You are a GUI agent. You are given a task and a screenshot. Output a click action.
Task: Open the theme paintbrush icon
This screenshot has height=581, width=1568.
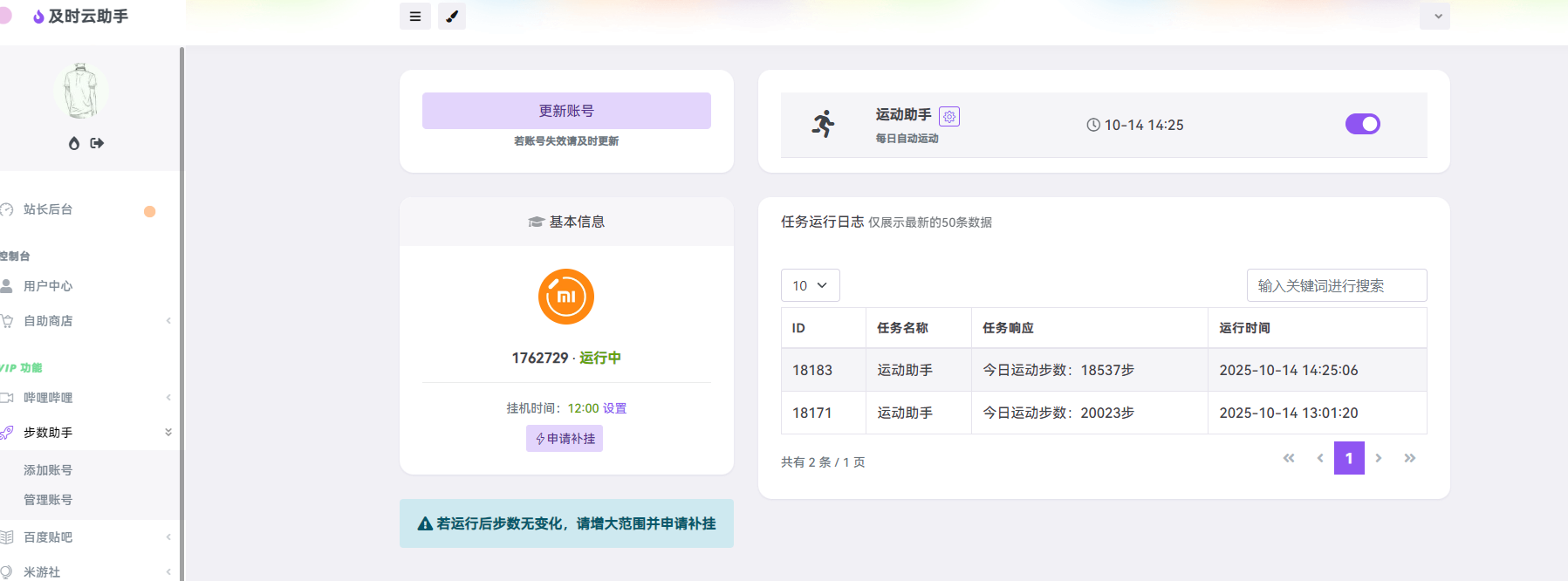tap(452, 17)
